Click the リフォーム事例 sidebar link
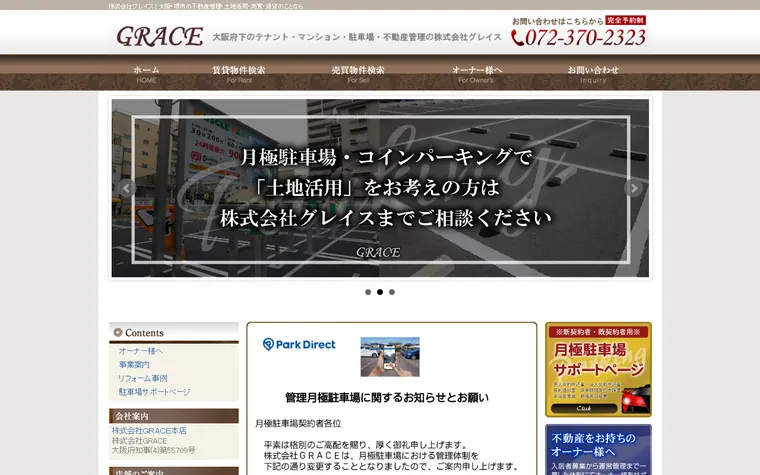 [142, 378]
